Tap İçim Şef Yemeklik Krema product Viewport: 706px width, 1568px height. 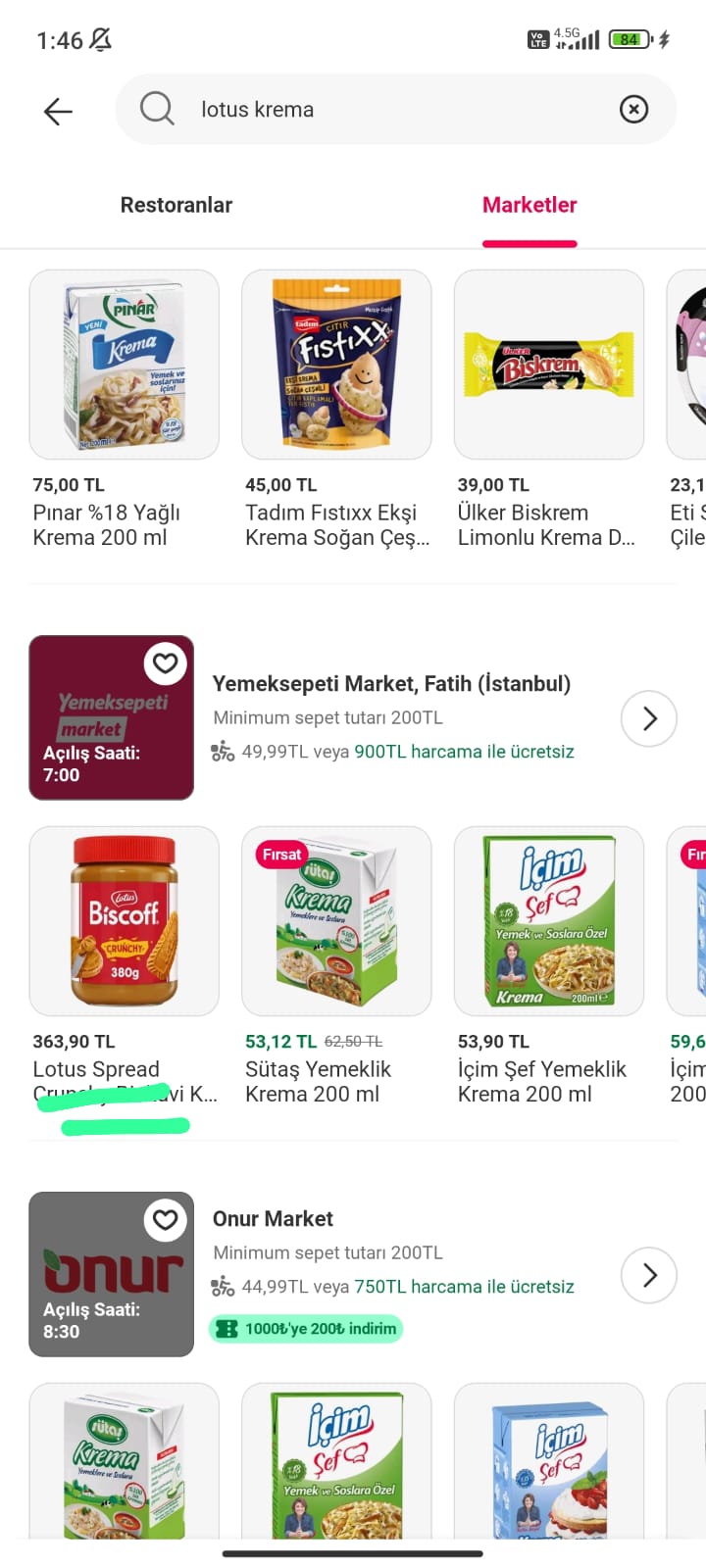click(548, 921)
